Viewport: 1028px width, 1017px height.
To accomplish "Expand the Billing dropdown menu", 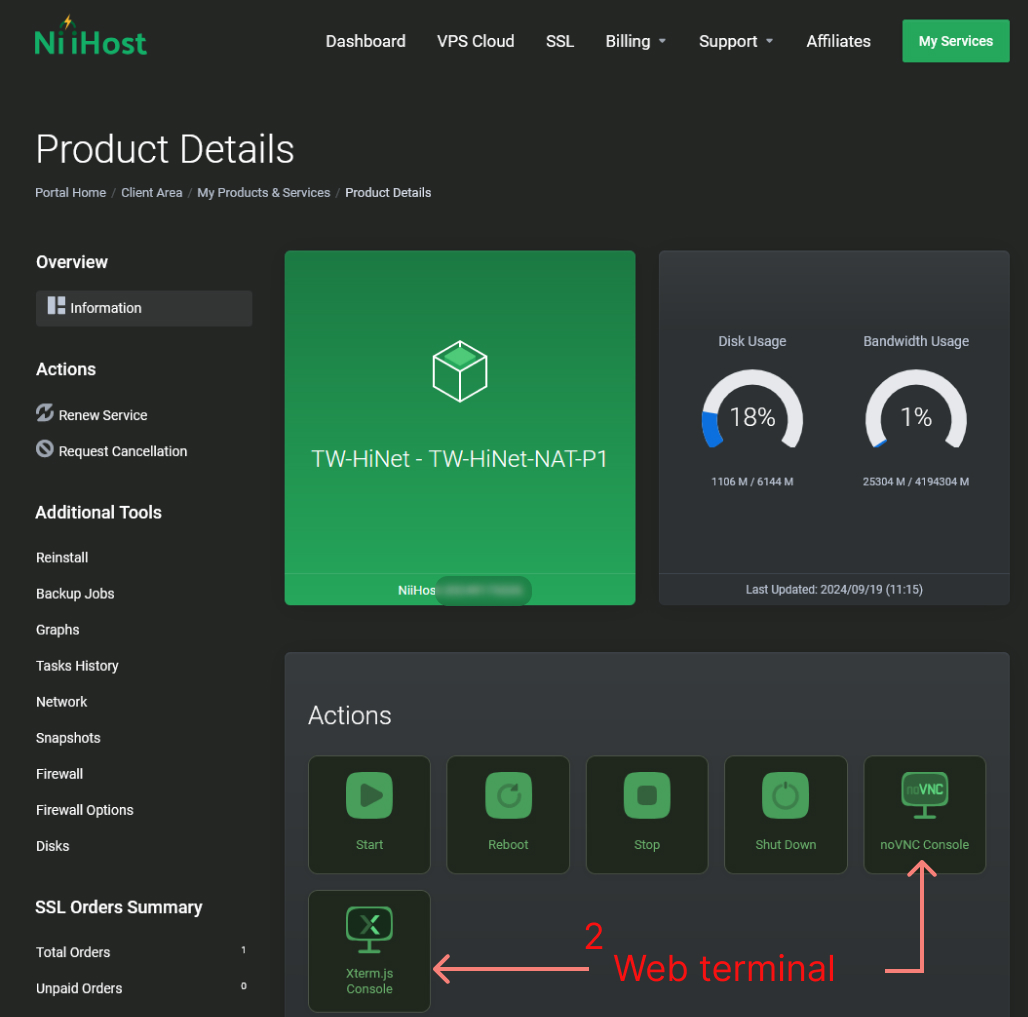I will (635, 41).
